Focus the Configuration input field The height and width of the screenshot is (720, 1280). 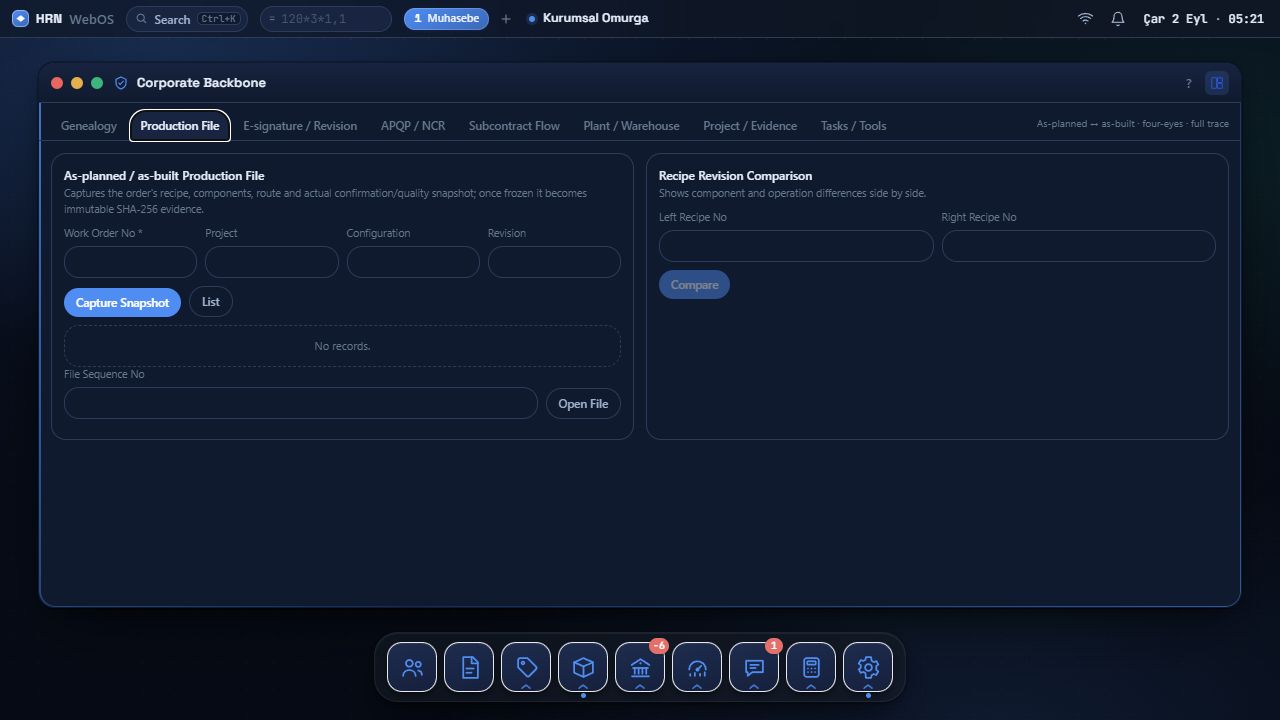(x=413, y=262)
